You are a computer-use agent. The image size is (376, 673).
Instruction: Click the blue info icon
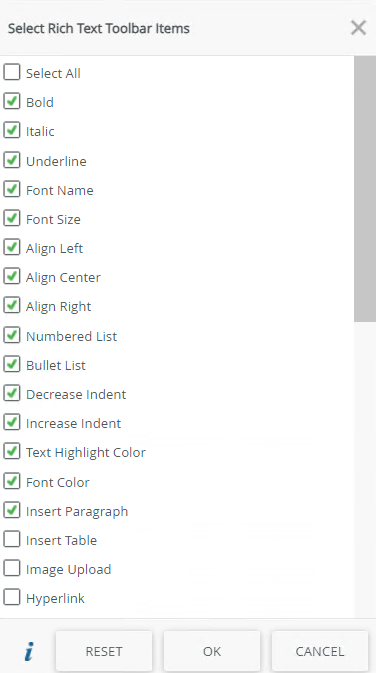pyautogui.click(x=29, y=652)
